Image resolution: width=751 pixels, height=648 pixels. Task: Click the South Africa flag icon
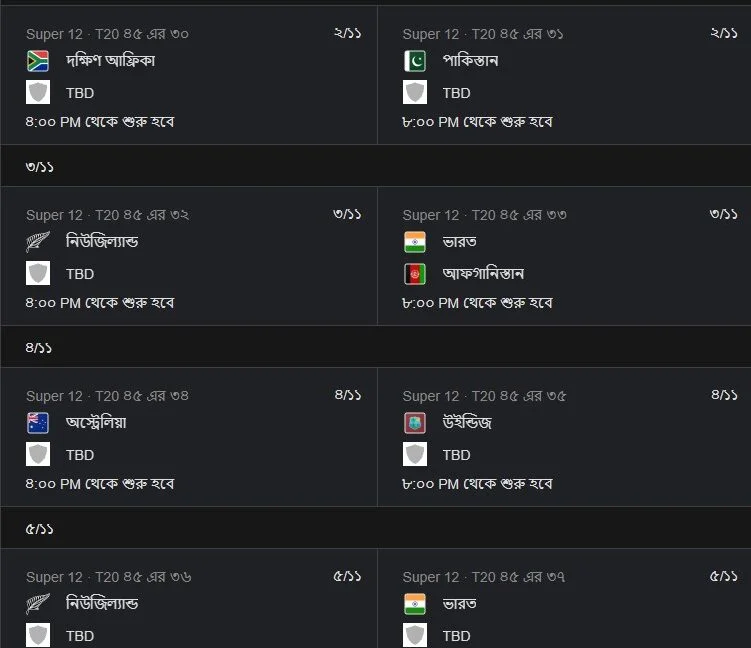pyautogui.click(x=38, y=61)
